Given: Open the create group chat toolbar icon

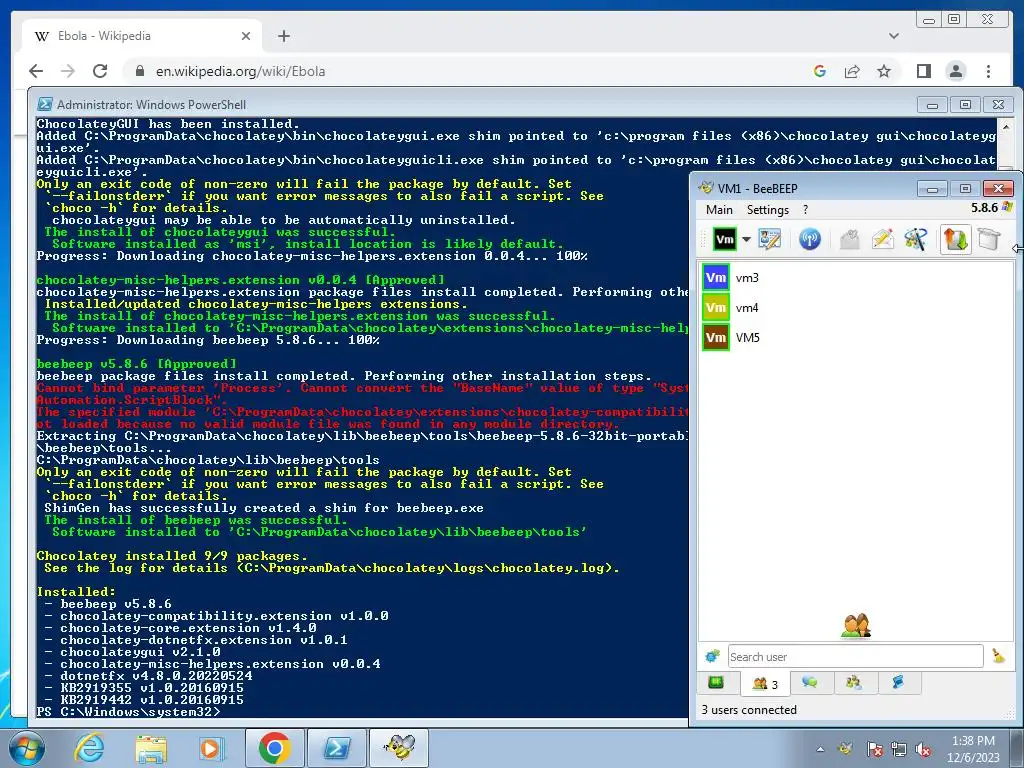Looking at the screenshot, I should tap(916, 240).
